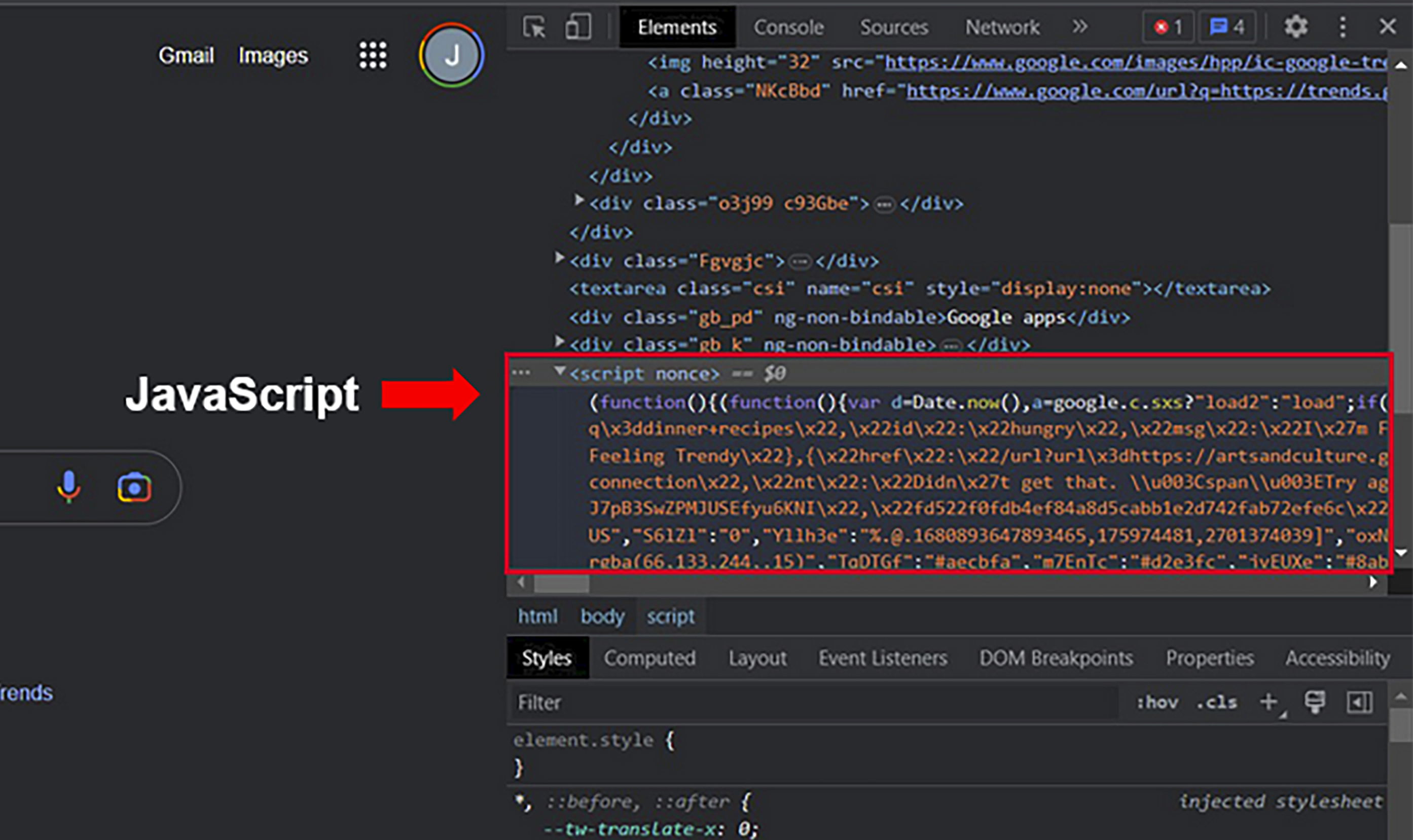Activate the voice search microphone icon

tap(69, 486)
